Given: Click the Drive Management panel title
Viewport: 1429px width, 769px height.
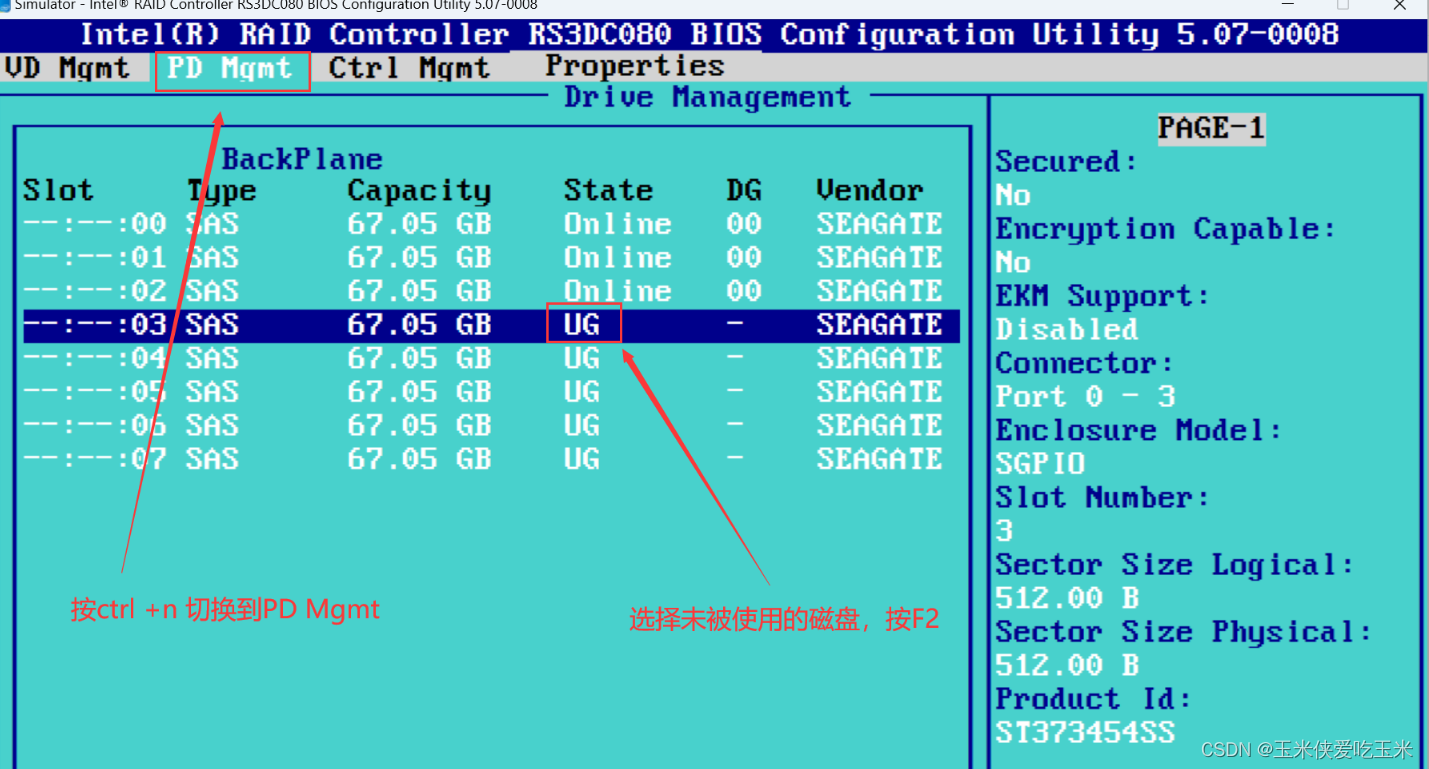Looking at the screenshot, I should coord(708,97).
